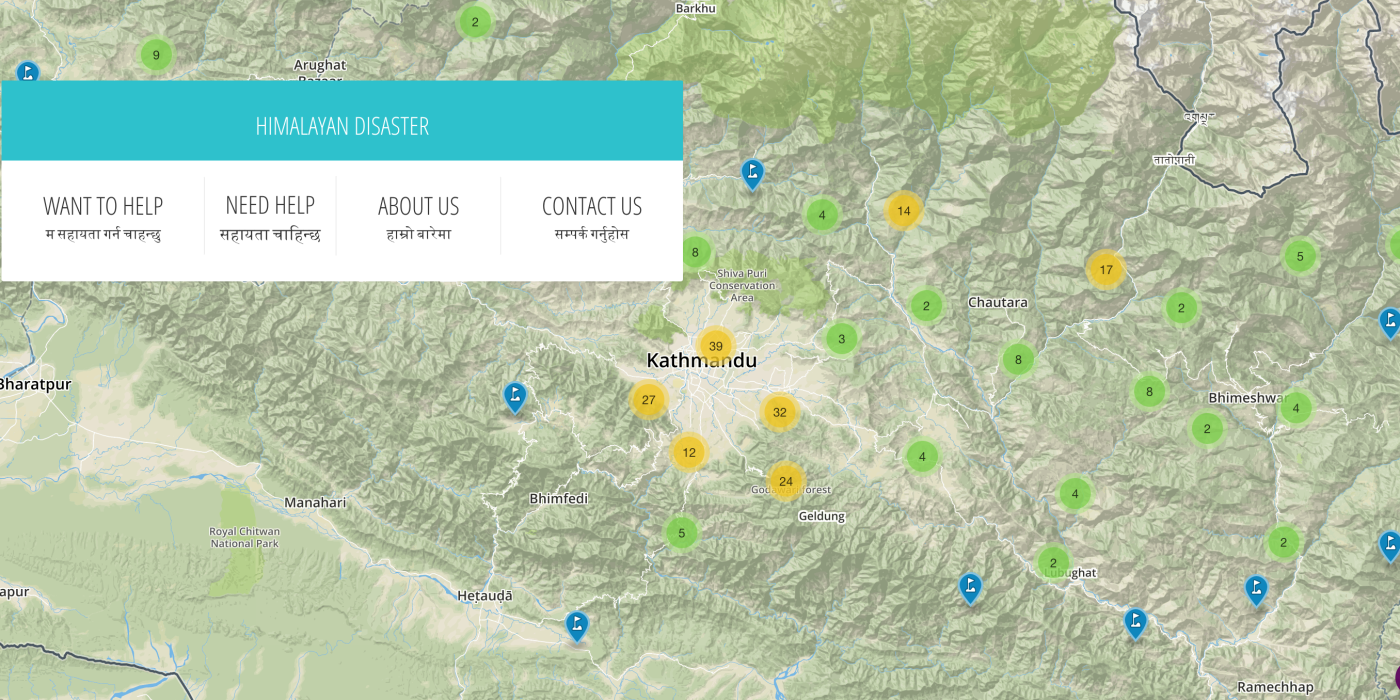Select the "NEED HELP" menu entry

point(270,206)
